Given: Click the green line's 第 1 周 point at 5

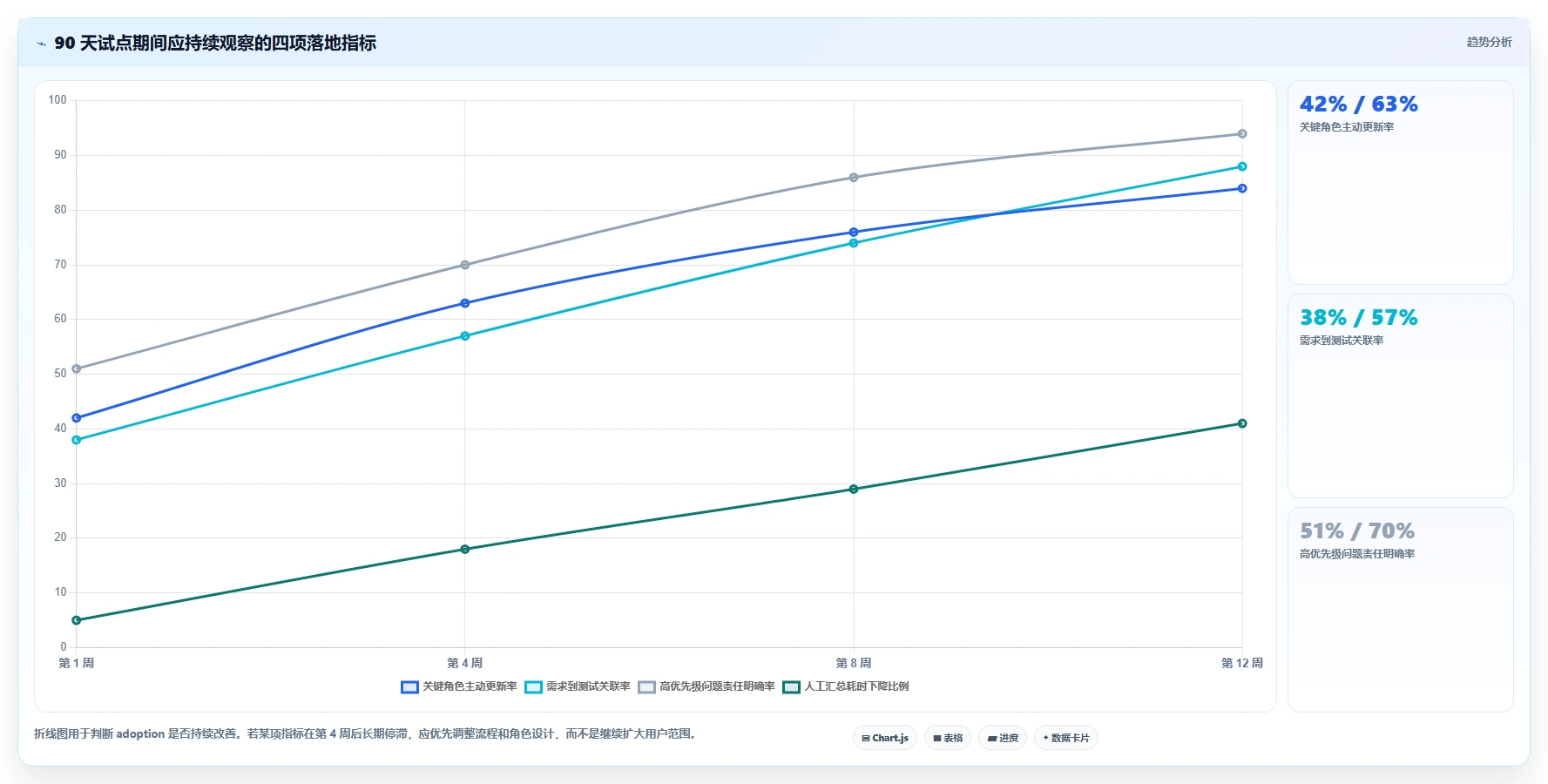Looking at the screenshot, I should pyautogui.click(x=77, y=620).
